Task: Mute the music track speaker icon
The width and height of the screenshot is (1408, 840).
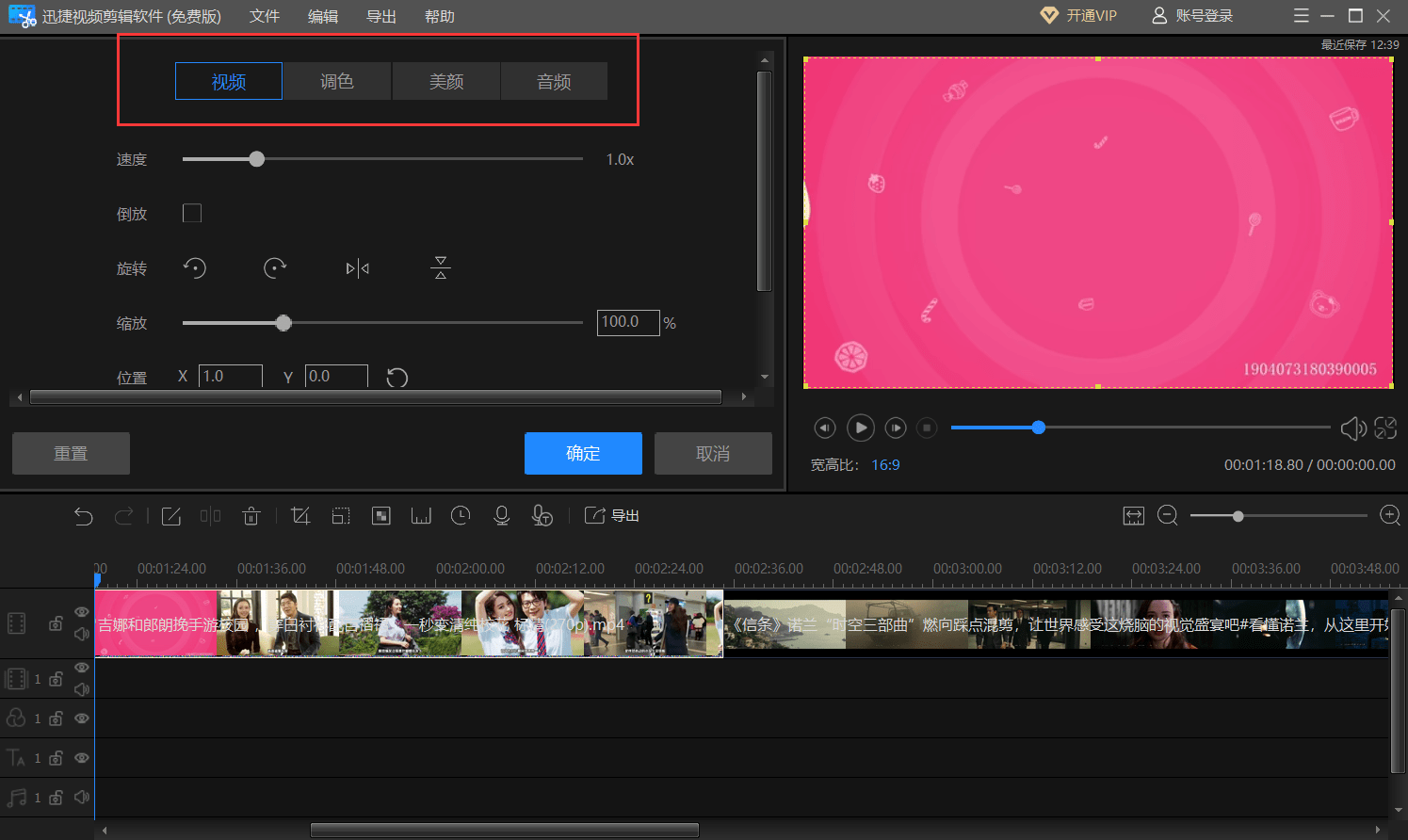Action: [x=82, y=797]
